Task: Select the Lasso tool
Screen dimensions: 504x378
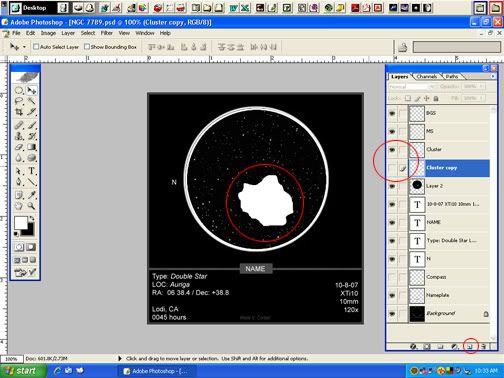Action: (19, 101)
